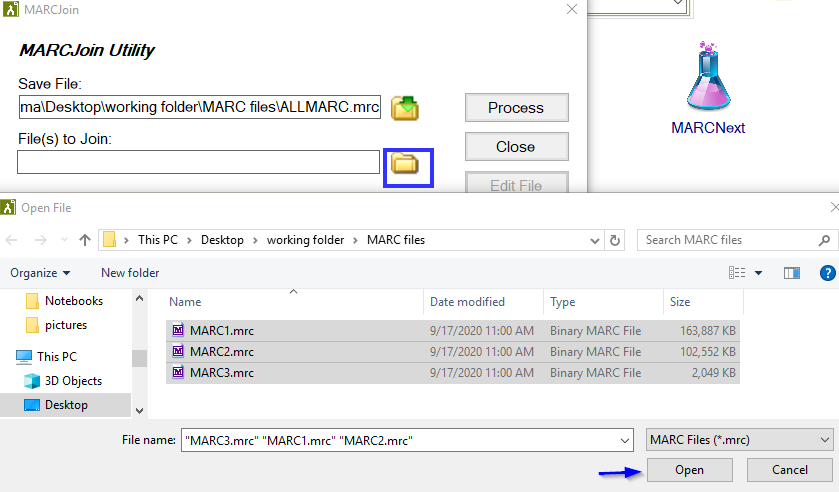Open the Organize menu dropdown
The height and width of the screenshot is (492, 839).
click(x=40, y=273)
